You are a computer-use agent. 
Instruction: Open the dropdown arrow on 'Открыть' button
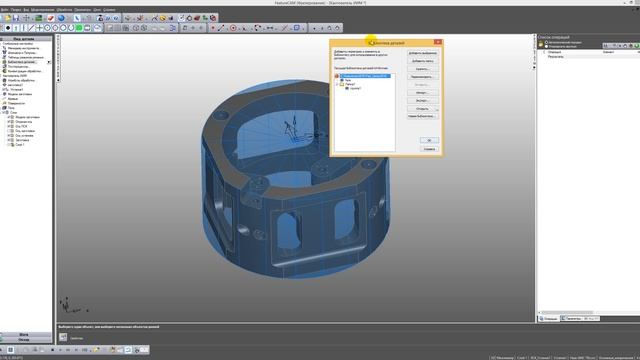[x=437, y=109]
